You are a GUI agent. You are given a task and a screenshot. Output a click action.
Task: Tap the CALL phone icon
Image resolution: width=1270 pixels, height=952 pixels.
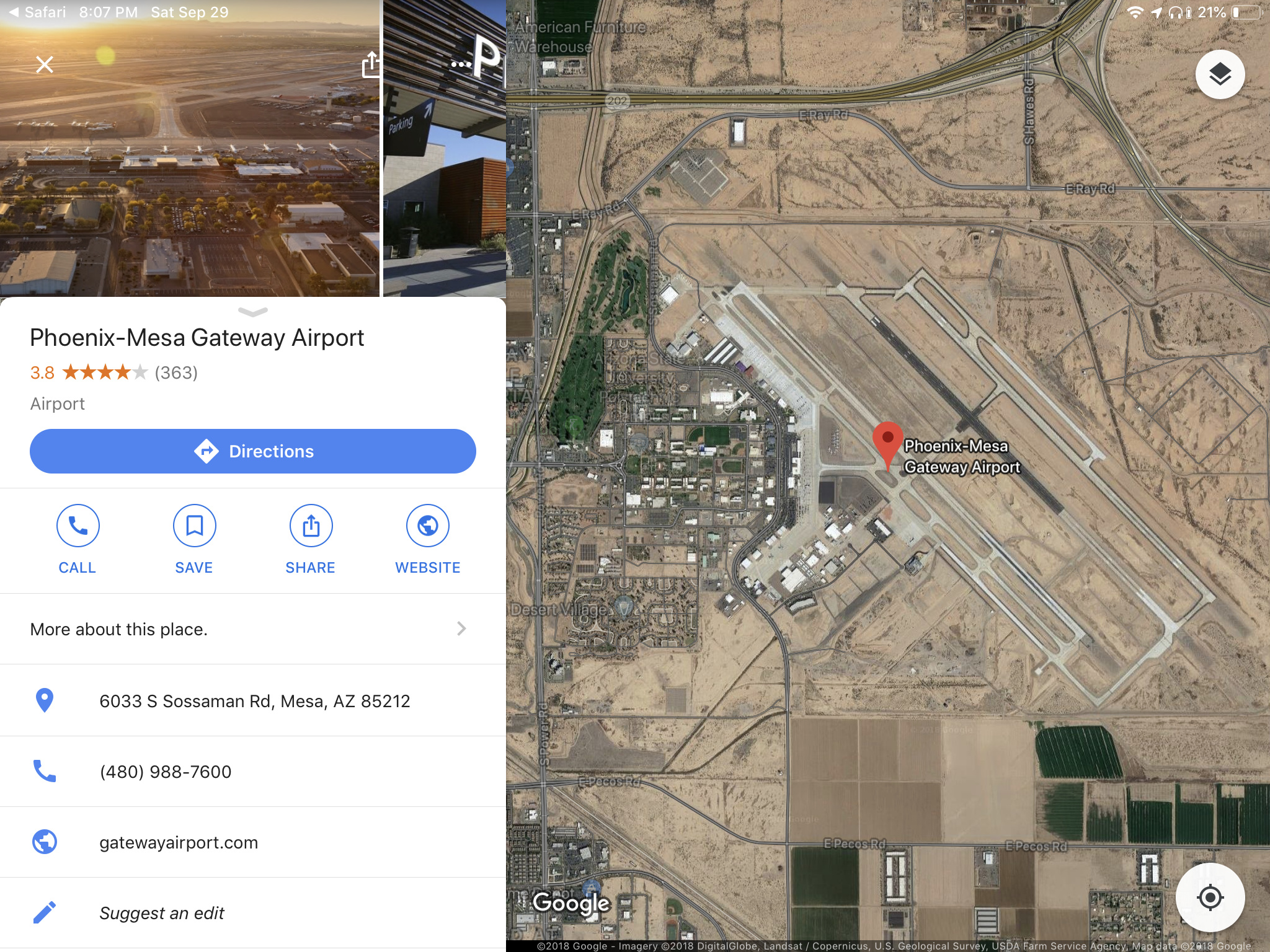click(78, 526)
